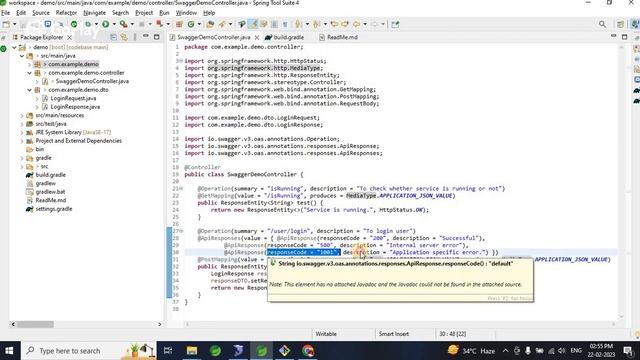Toggle code folding at line 27
This screenshot has height=360, width=640.
181,231
